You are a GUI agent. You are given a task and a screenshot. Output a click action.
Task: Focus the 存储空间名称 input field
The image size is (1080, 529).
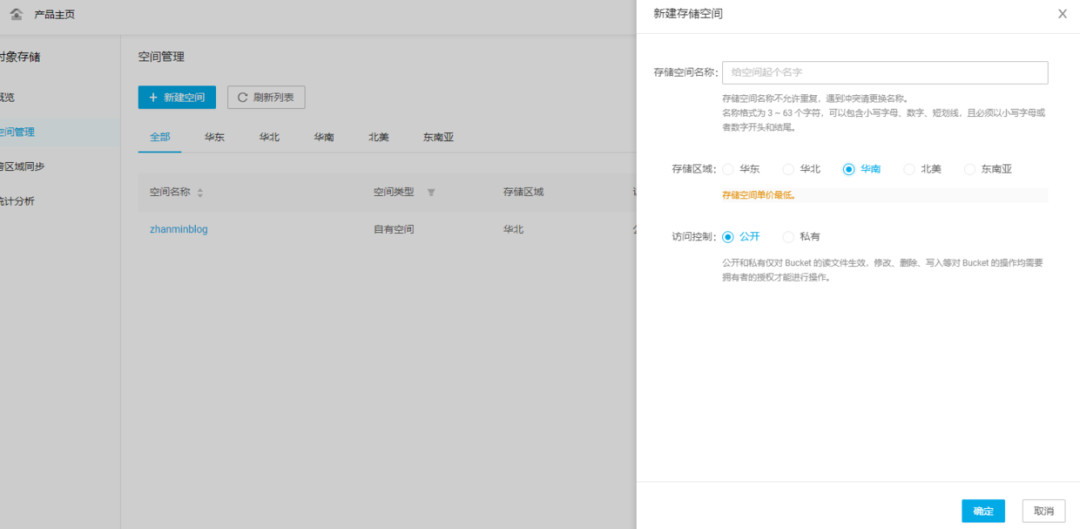pyautogui.click(x=885, y=72)
